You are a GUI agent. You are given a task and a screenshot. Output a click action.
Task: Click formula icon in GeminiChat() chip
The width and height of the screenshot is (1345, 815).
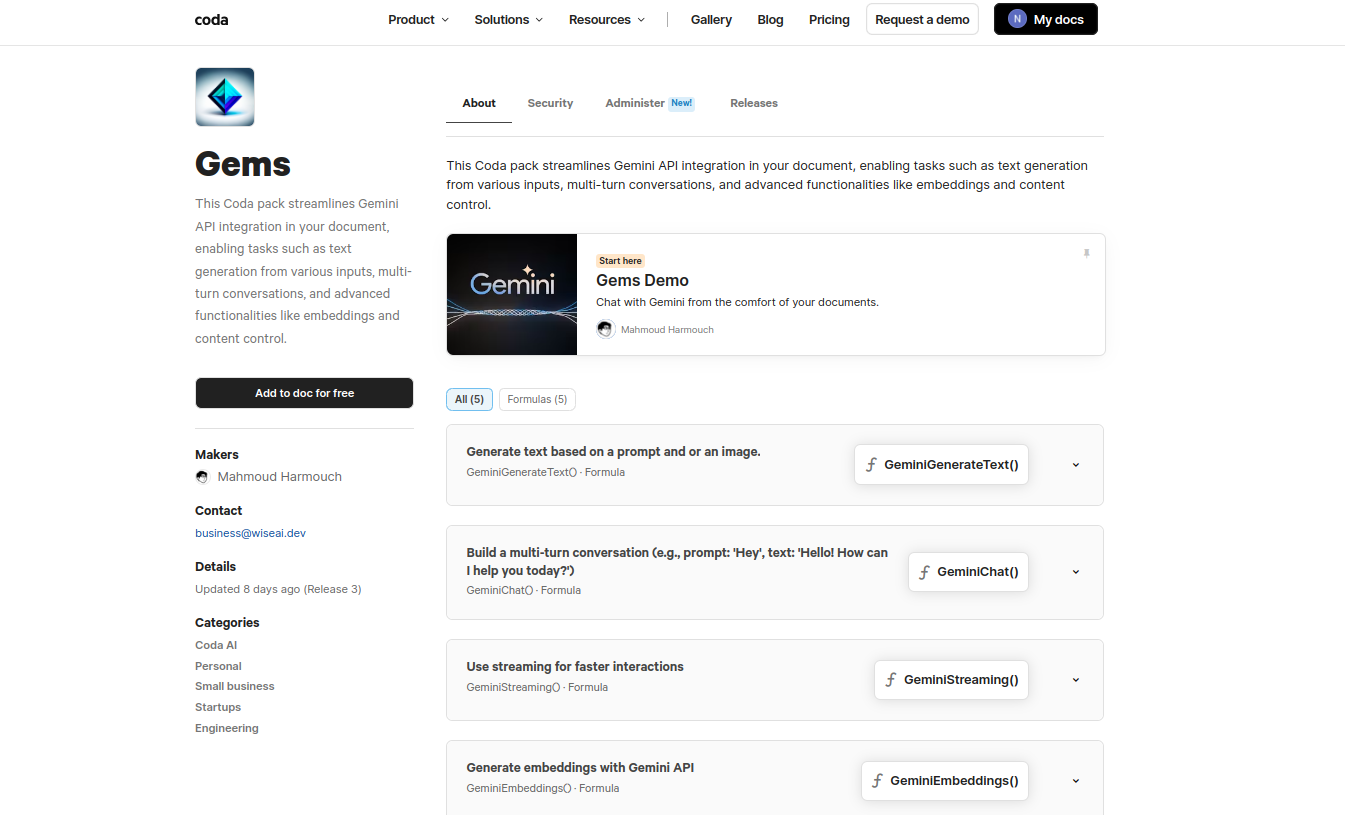pos(925,572)
